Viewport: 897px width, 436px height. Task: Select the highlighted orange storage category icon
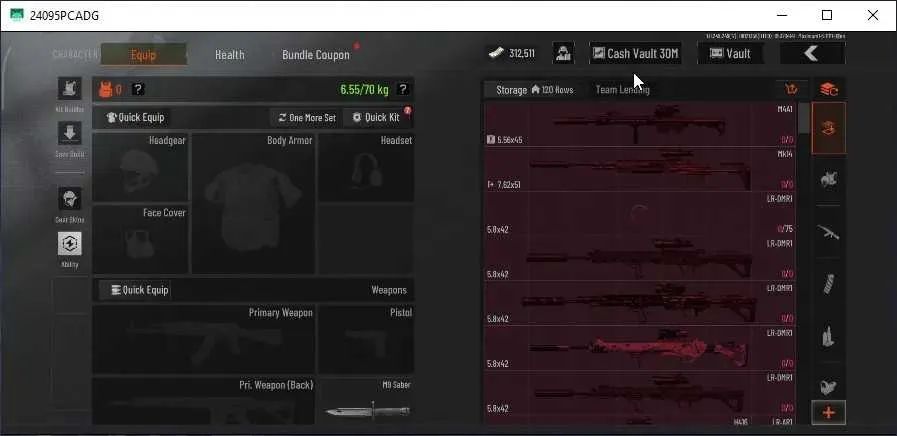pos(828,129)
